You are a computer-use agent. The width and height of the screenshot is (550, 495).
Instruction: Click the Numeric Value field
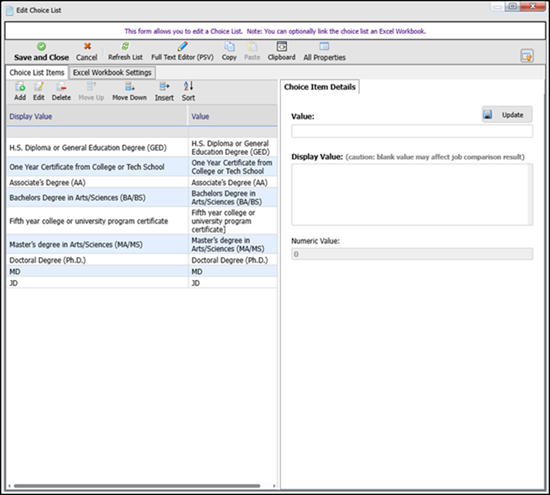[x=412, y=254]
